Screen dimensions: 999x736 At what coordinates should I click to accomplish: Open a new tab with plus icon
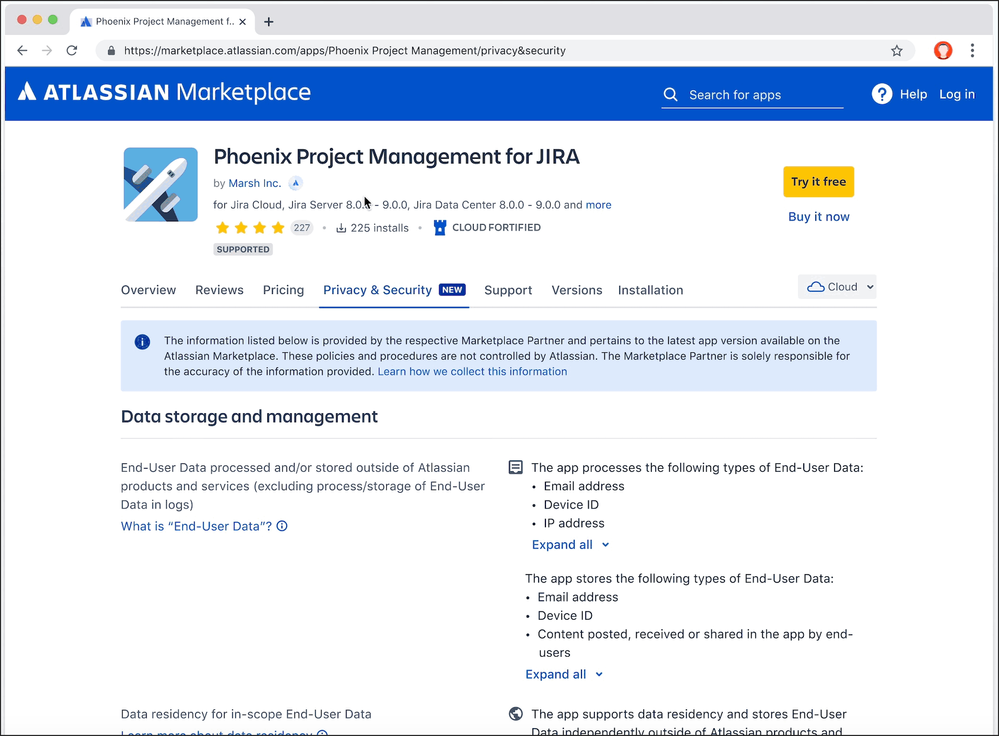point(269,22)
